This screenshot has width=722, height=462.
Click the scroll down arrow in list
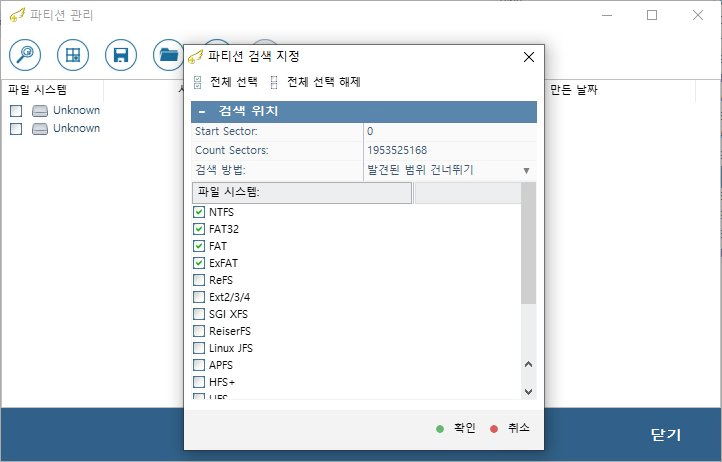pos(529,392)
